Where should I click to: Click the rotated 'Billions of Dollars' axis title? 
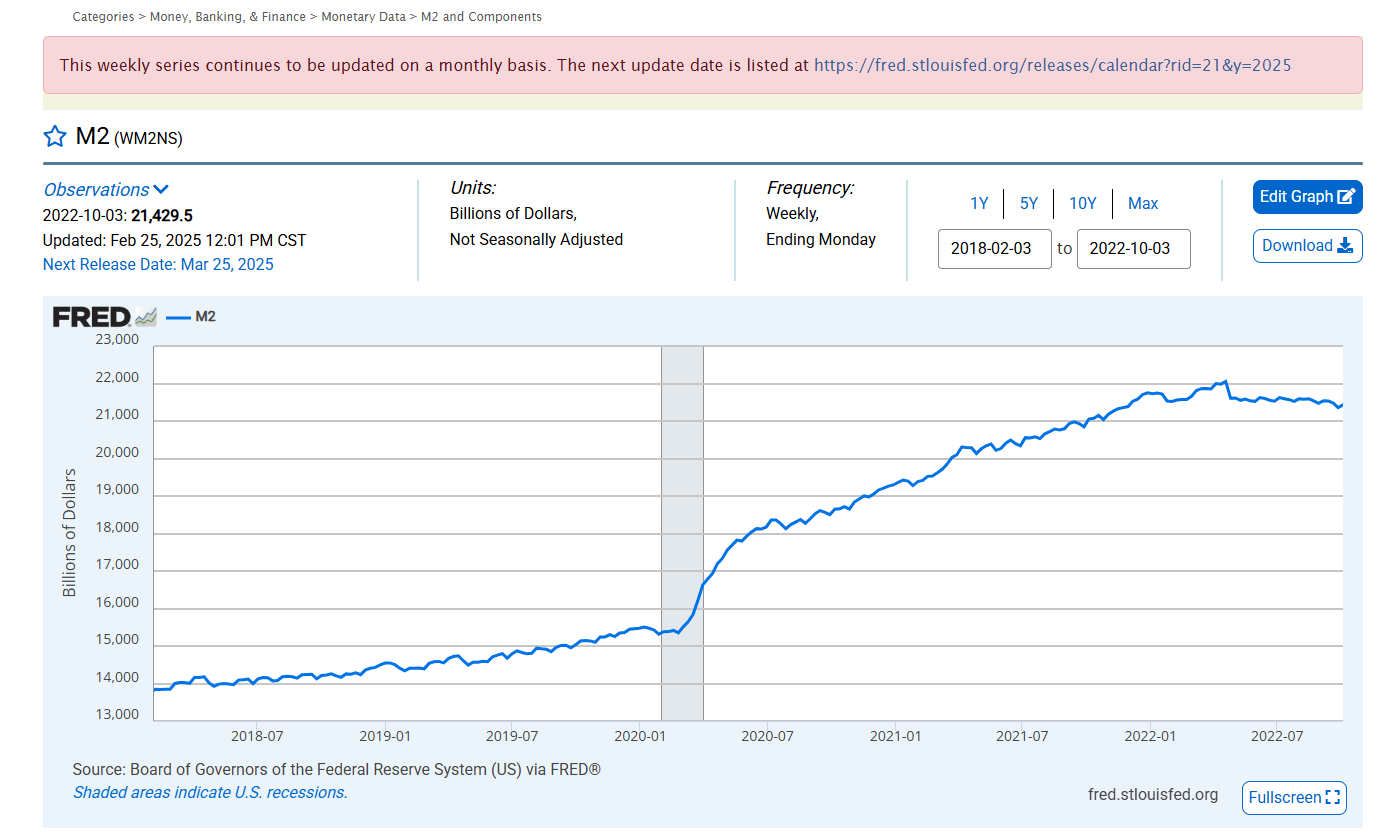point(70,533)
